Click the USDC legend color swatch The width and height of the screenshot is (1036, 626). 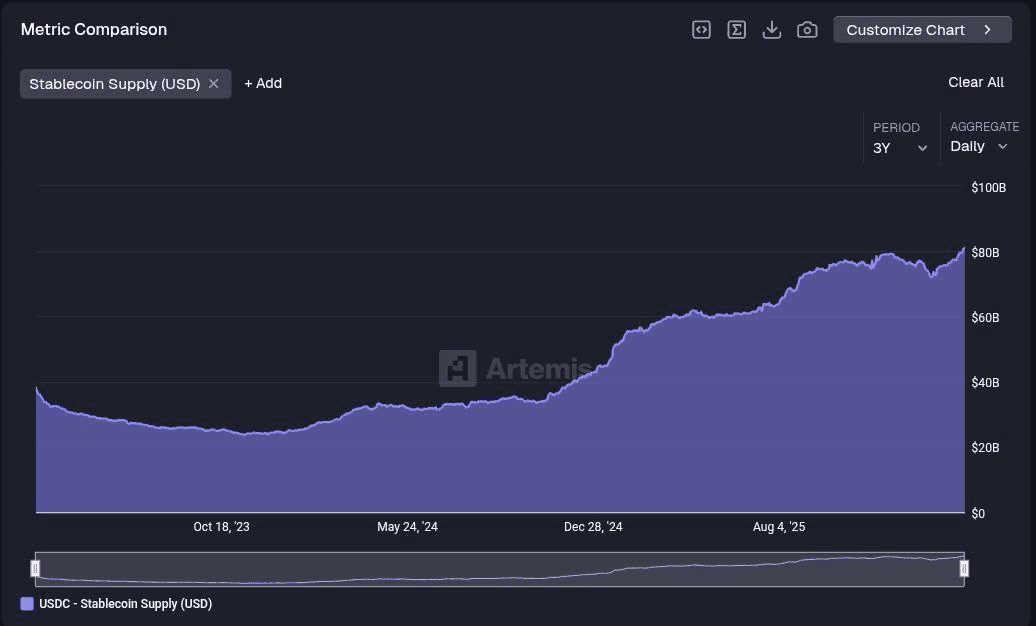pos(27,604)
